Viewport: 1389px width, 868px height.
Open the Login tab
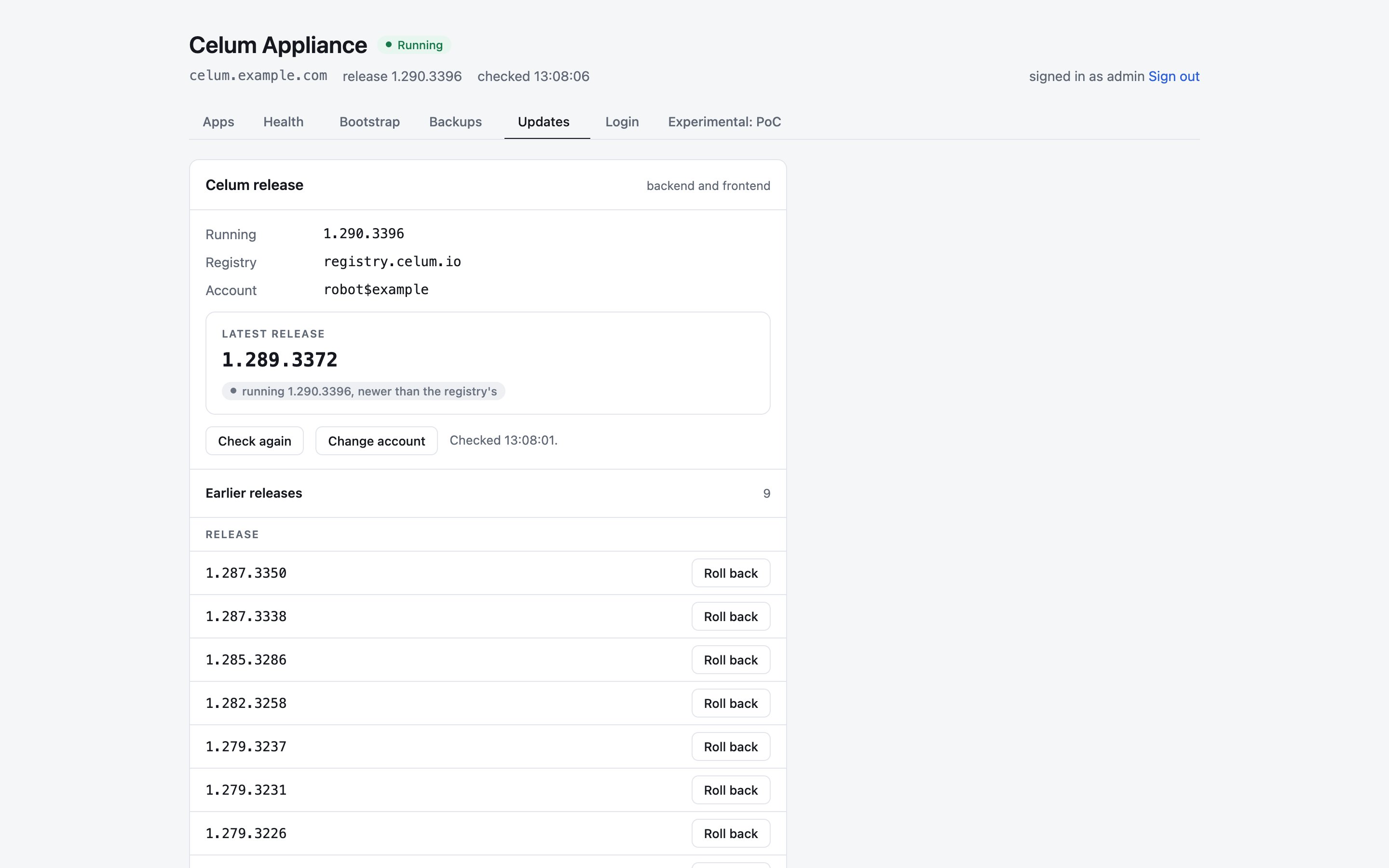point(622,122)
